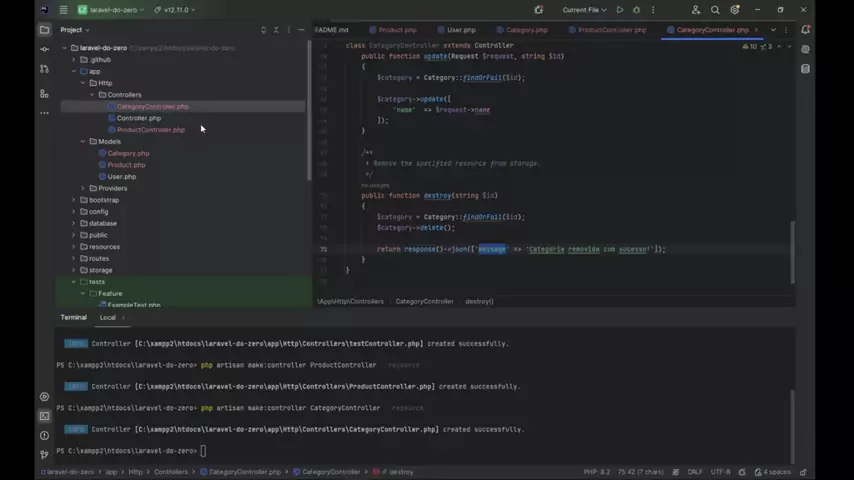This screenshot has width=854, height=480.
Task: Start debugging with the bug icon
Action: pos(636,10)
